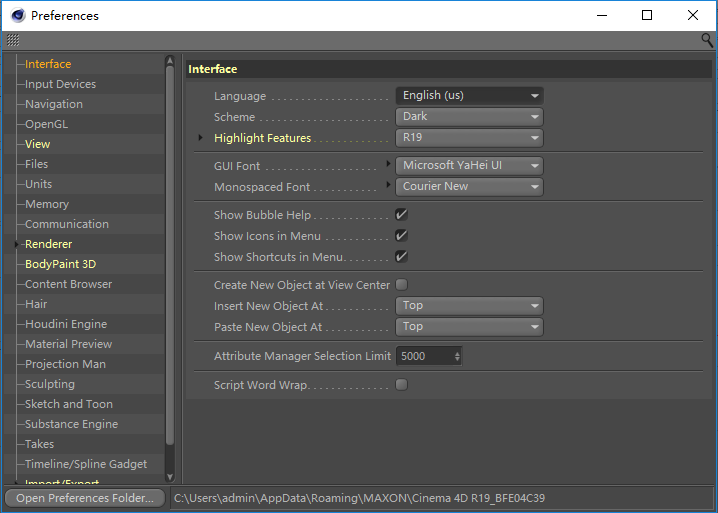Select View category

[x=38, y=144]
